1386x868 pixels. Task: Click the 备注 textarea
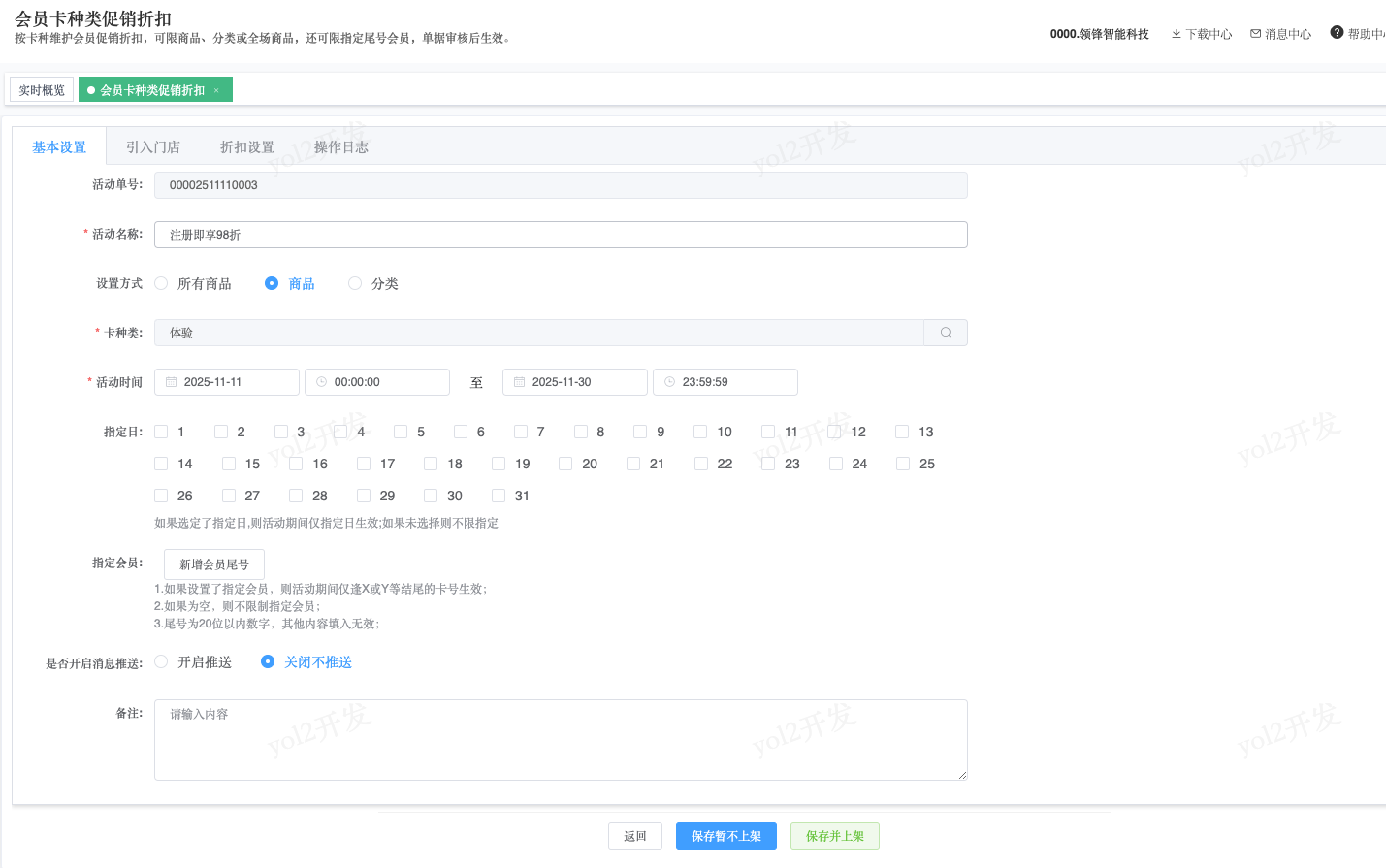[x=561, y=740]
